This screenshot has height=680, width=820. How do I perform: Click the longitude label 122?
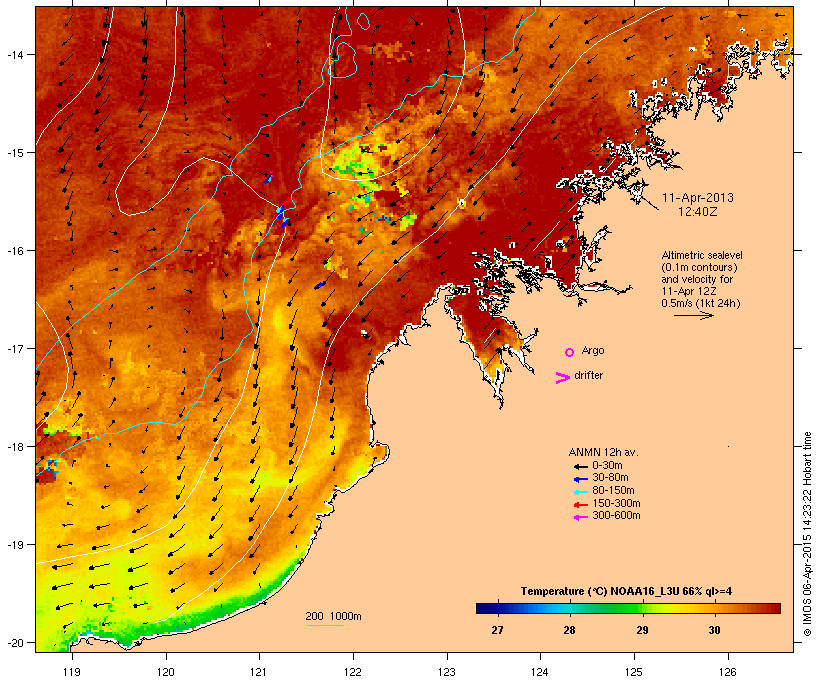pos(353,672)
